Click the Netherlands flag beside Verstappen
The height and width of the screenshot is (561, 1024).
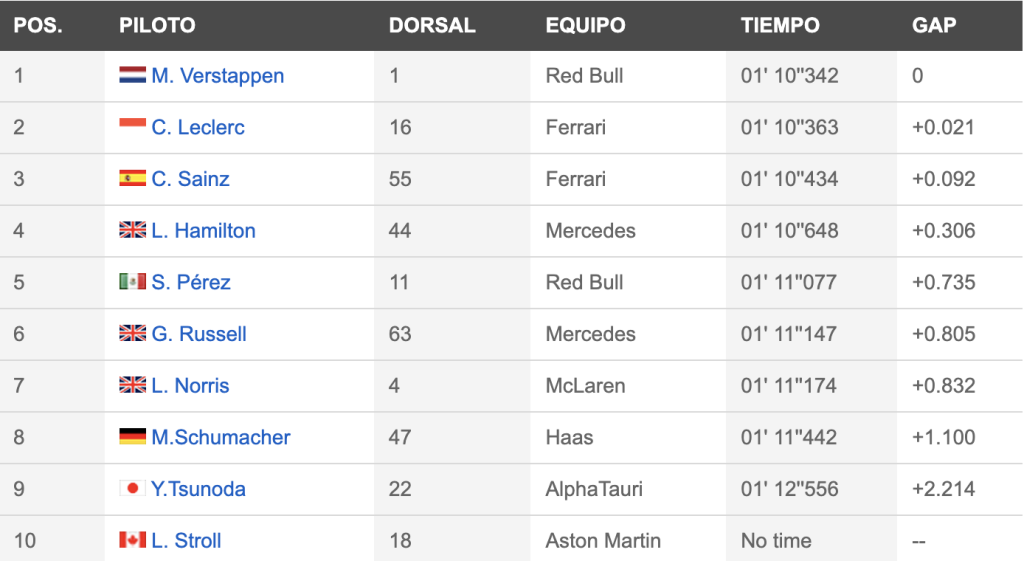click(x=133, y=74)
